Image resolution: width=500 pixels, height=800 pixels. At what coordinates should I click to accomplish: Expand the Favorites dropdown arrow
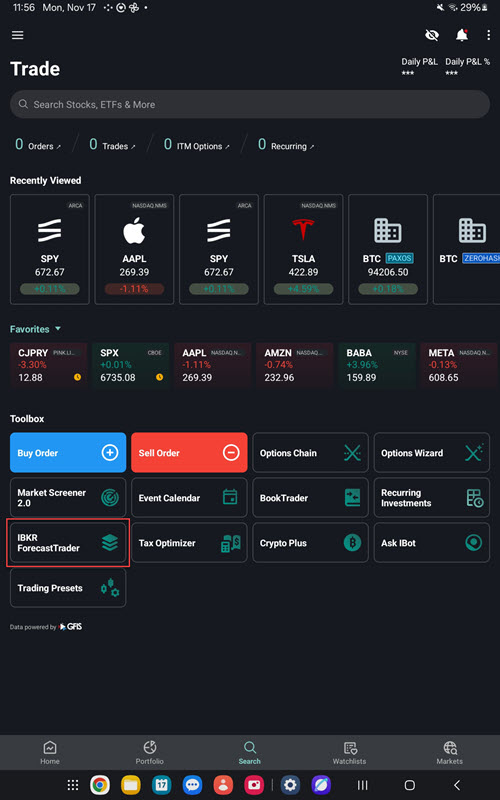click(x=58, y=329)
